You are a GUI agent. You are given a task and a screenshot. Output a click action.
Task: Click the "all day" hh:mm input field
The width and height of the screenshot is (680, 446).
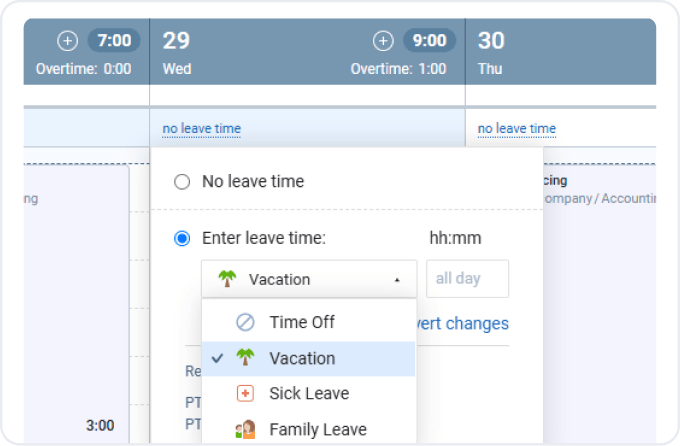point(467,279)
